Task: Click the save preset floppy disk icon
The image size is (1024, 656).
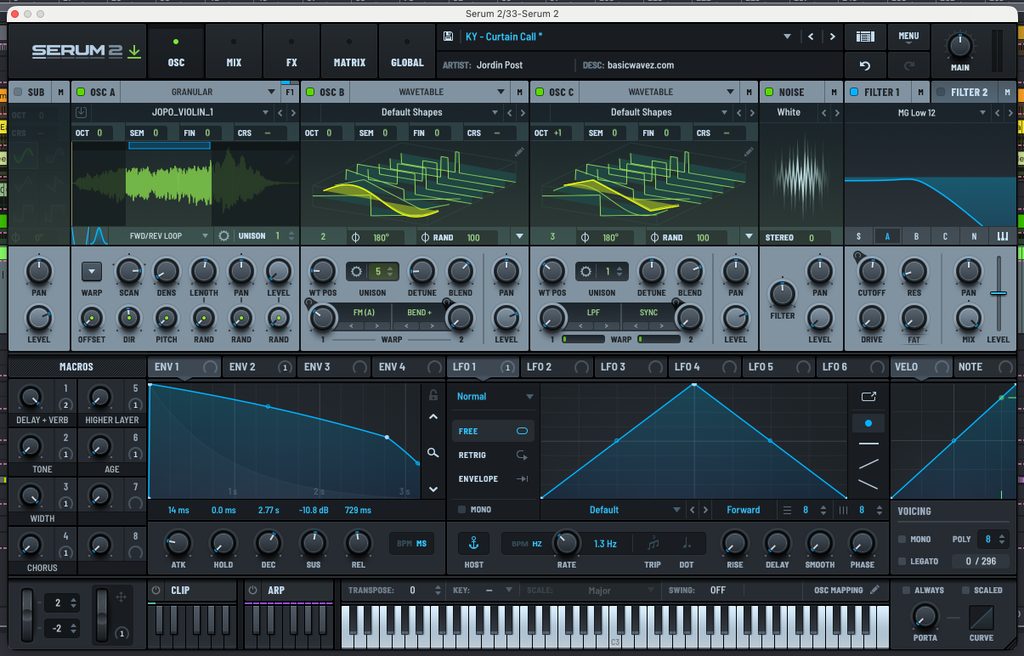Action: coord(448,37)
